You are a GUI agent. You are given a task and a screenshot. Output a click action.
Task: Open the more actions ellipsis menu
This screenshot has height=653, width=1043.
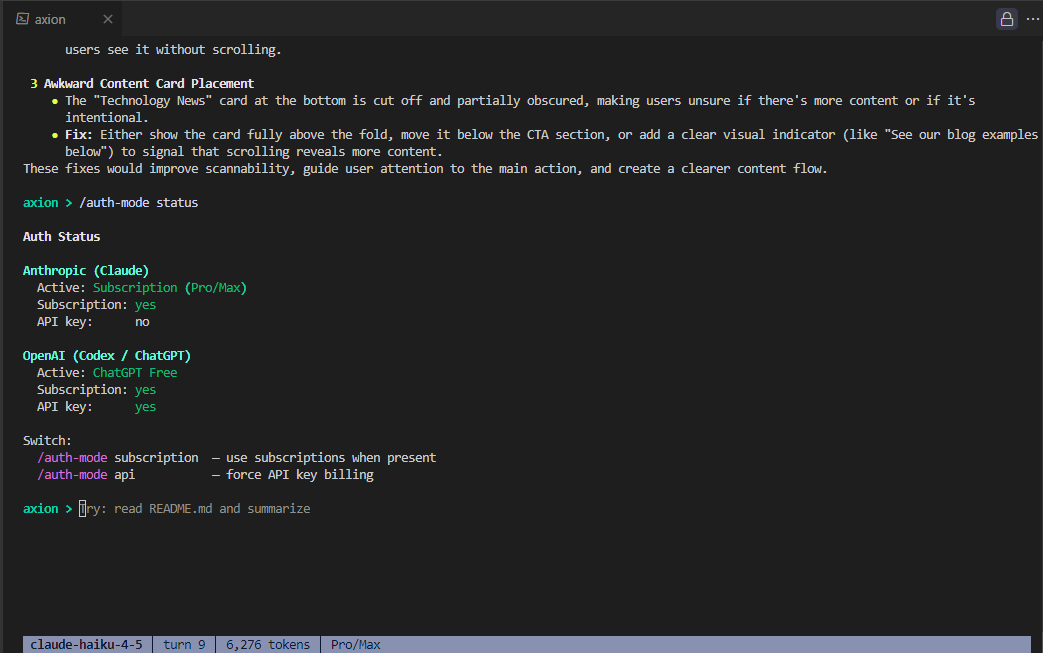[1032, 19]
